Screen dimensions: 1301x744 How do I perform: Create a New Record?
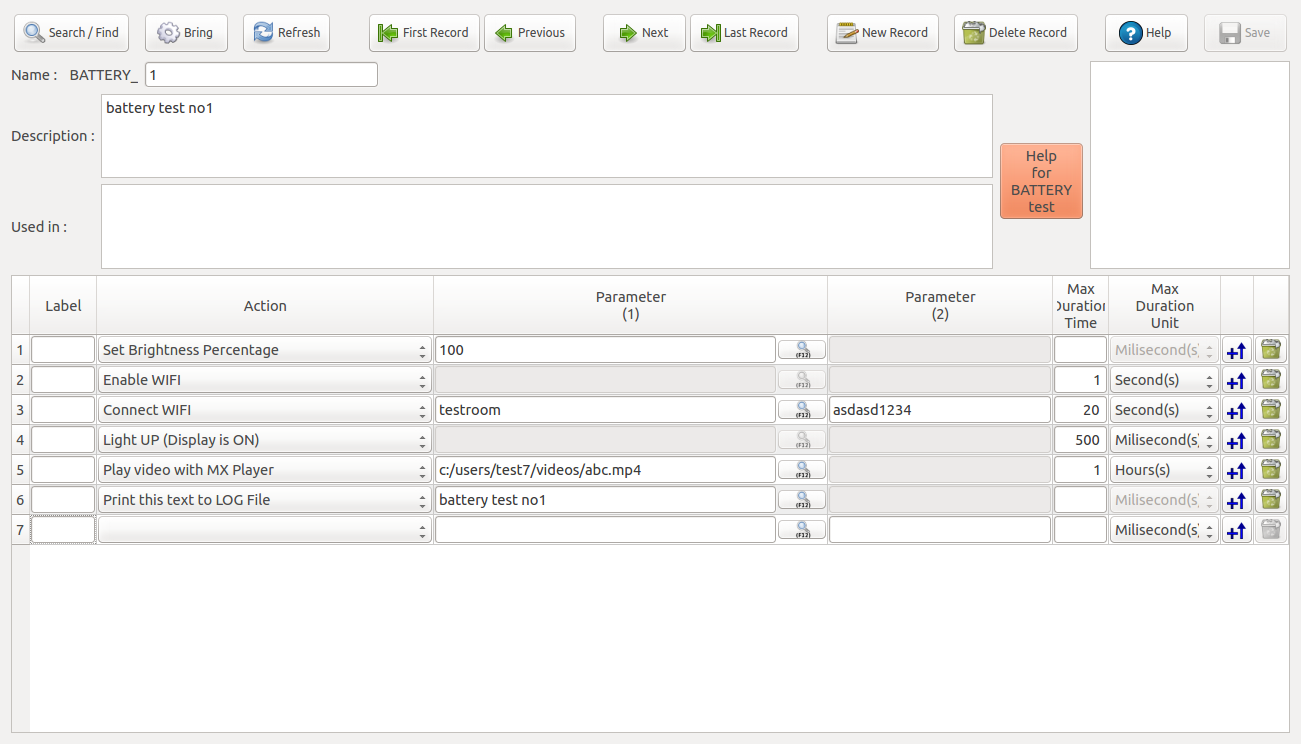[x=882, y=33]
